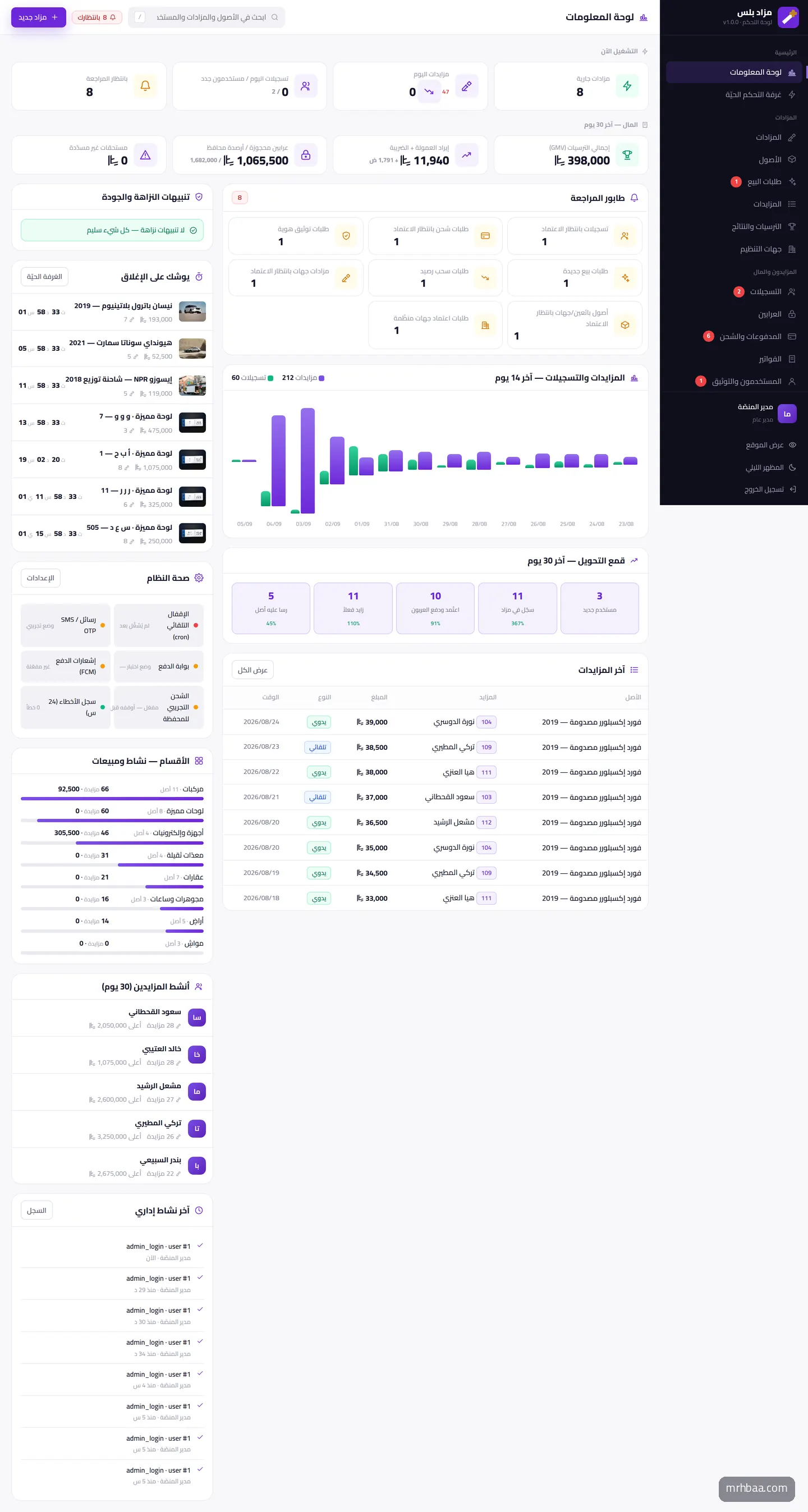Click the building icon on طلبات اعتماد جهات منظّمة

pos(485,324)
